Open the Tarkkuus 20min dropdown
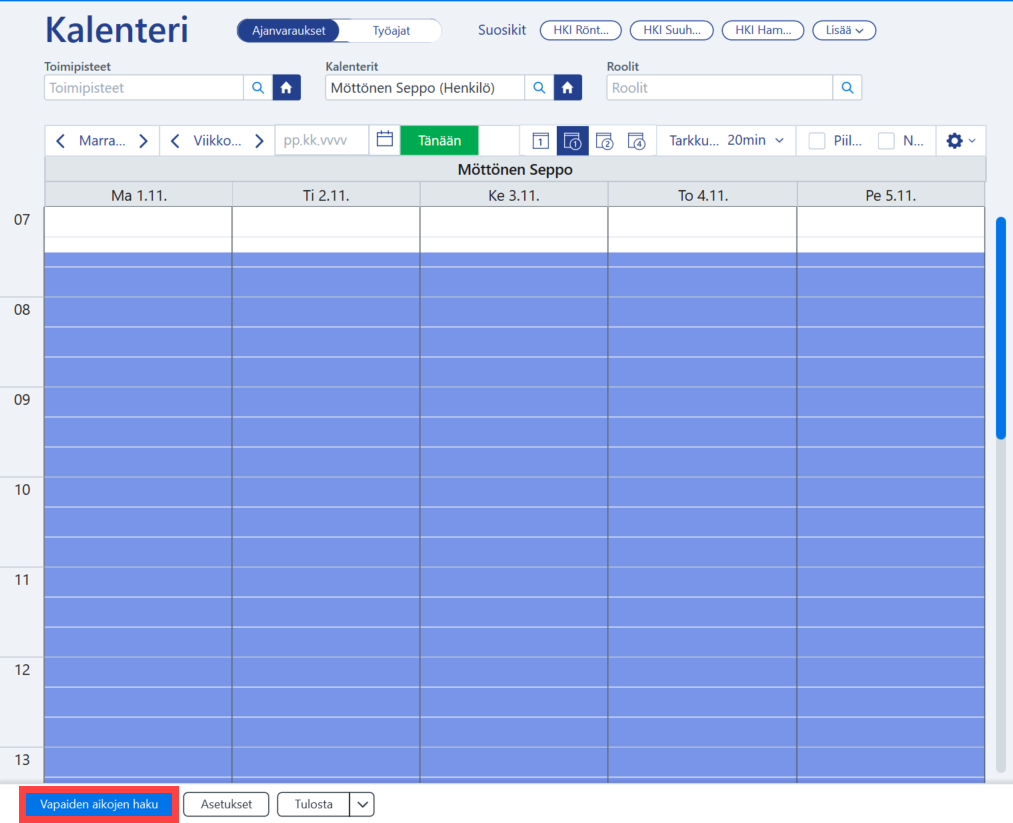1013x823 pixels. pyautogui.click(x=726, y=140)
